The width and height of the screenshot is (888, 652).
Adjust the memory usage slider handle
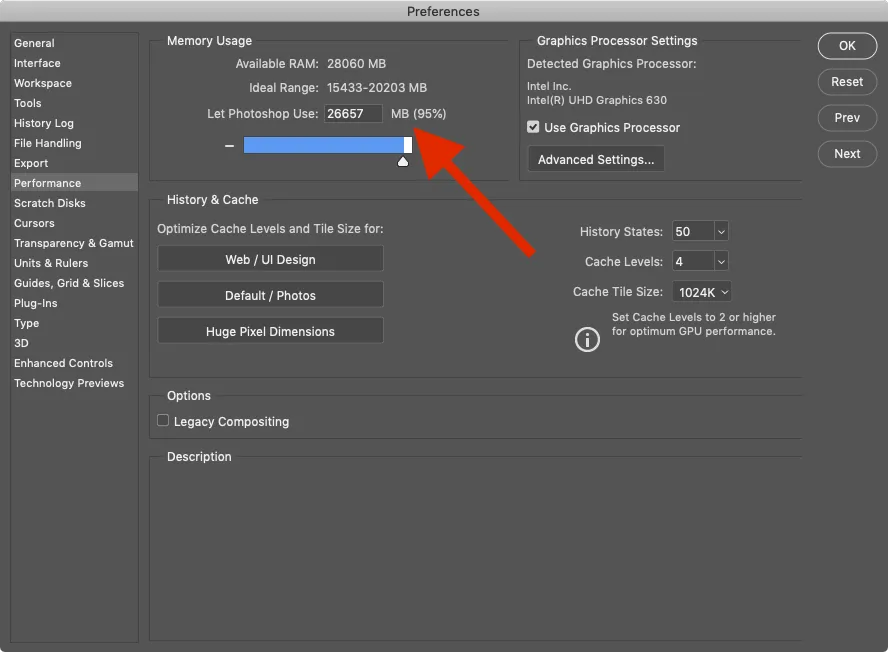(407, 146)
